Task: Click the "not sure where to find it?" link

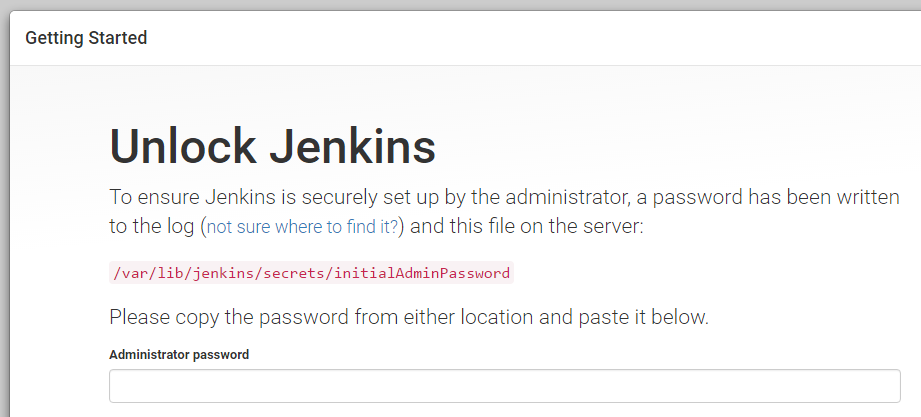Action: [x=302, y=227]
